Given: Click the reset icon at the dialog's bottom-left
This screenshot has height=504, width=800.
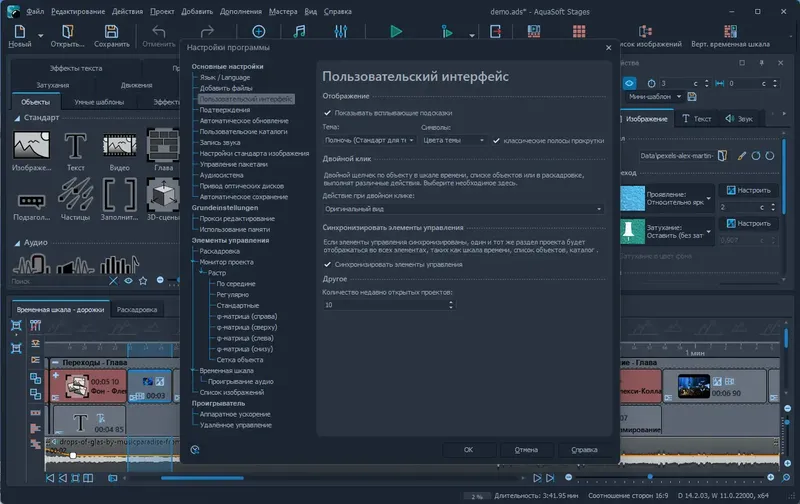Looking at the screenshot, I should 196,449.
